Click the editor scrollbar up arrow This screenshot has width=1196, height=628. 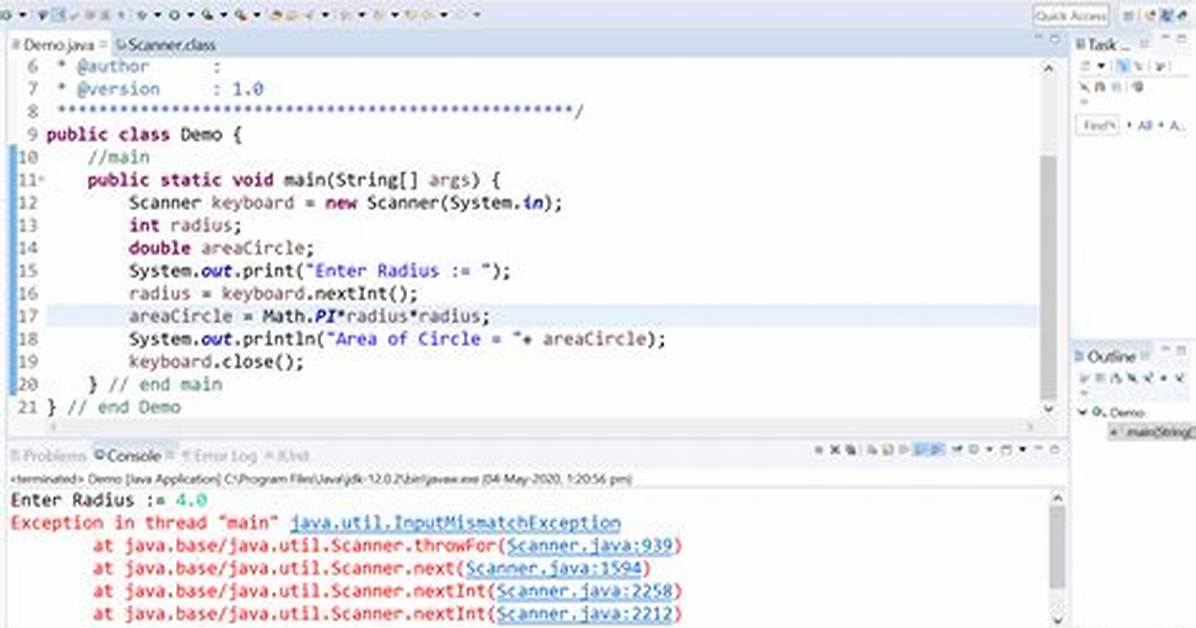click(1049, 69)
